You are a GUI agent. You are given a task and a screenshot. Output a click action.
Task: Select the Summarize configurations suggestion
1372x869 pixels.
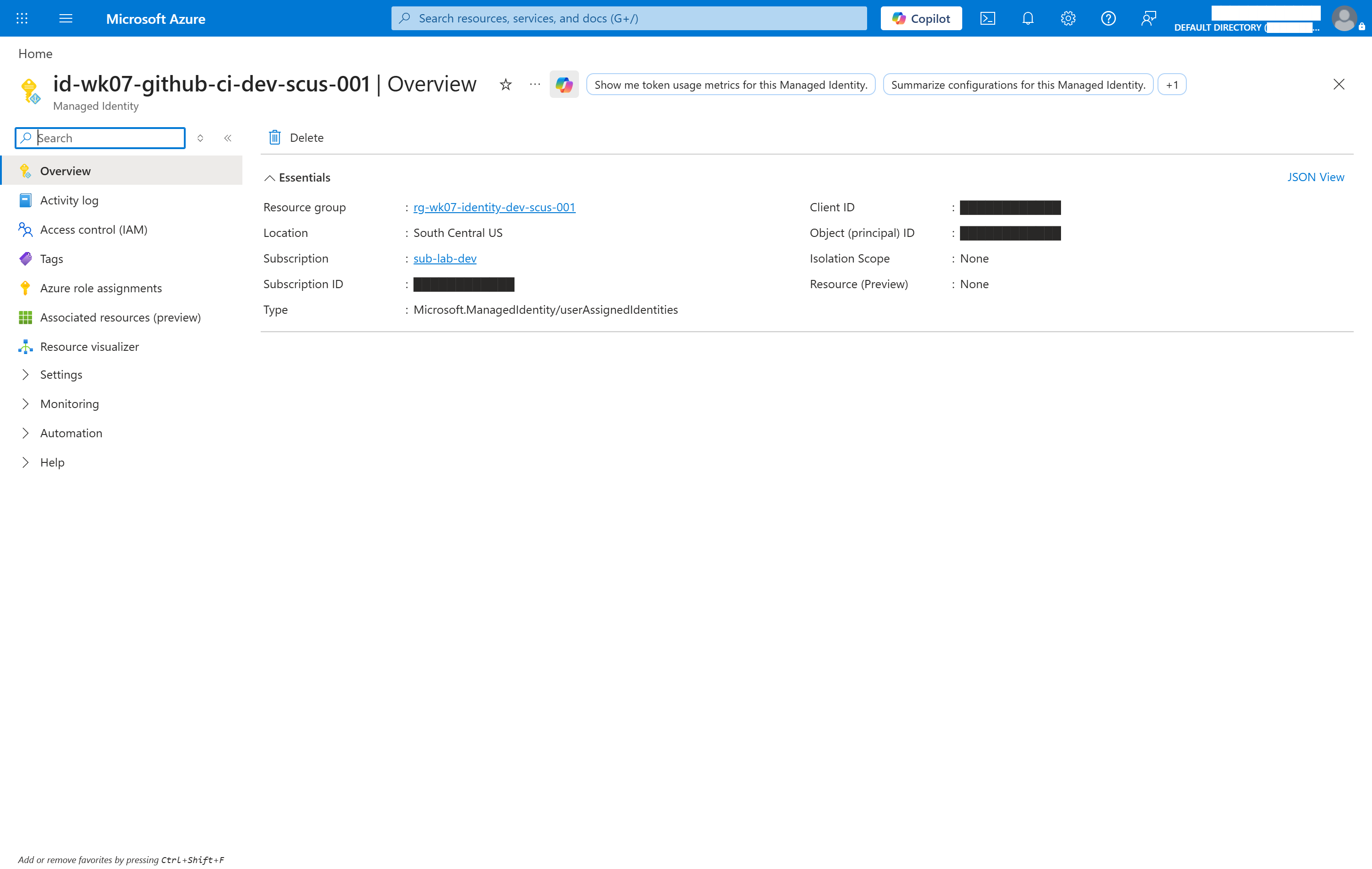1018,85
